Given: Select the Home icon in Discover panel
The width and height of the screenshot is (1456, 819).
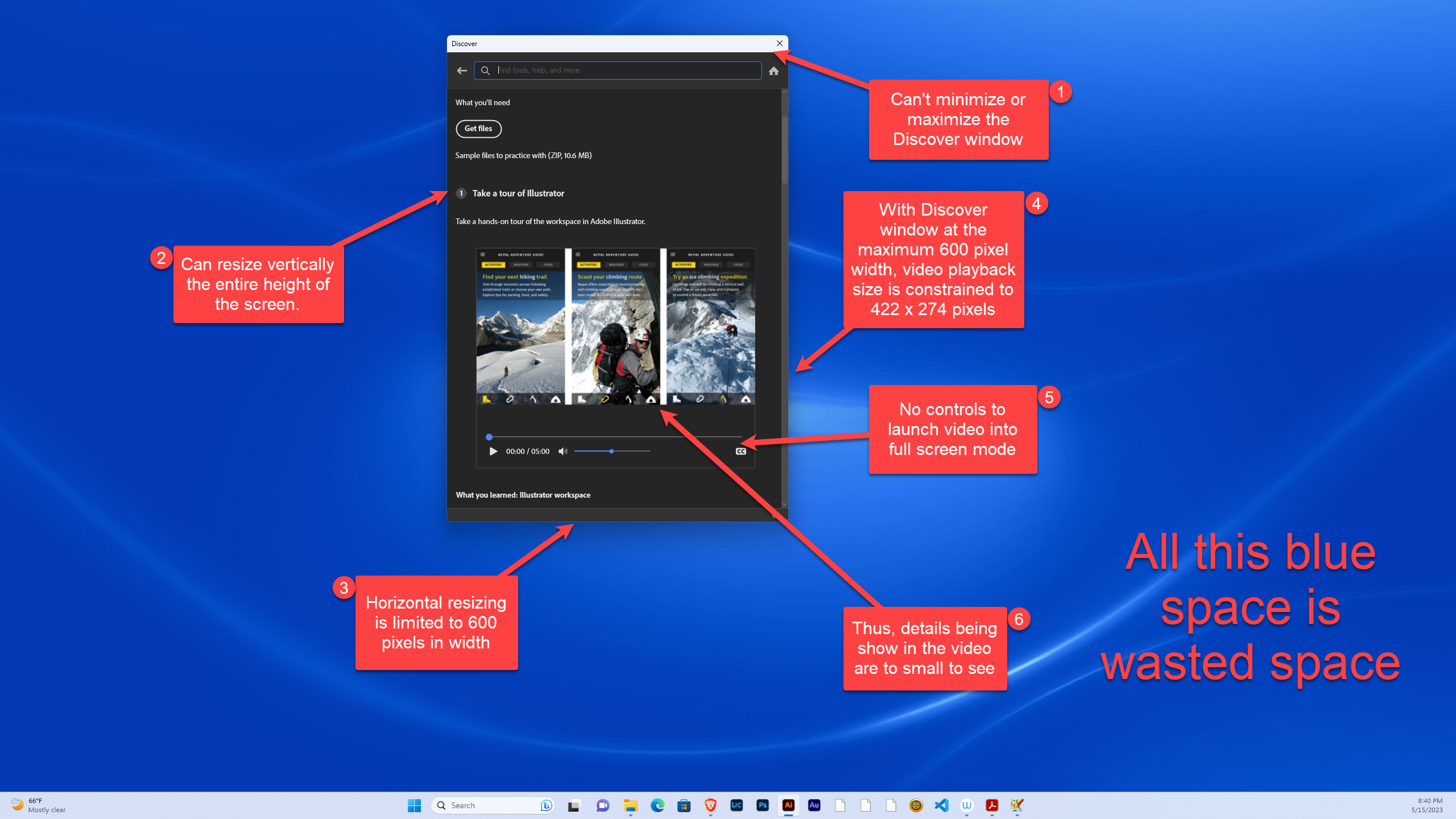Looking at the screenshot, I should [774, 71].
